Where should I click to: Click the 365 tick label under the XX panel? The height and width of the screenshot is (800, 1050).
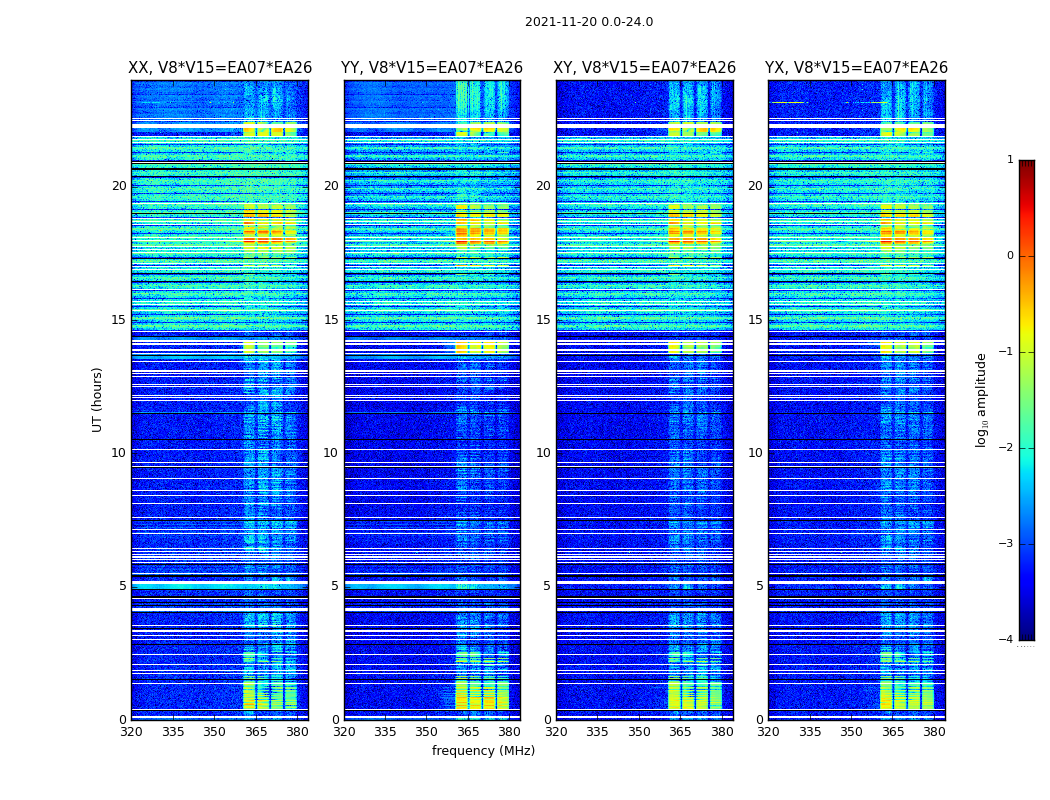coord(256,732)
